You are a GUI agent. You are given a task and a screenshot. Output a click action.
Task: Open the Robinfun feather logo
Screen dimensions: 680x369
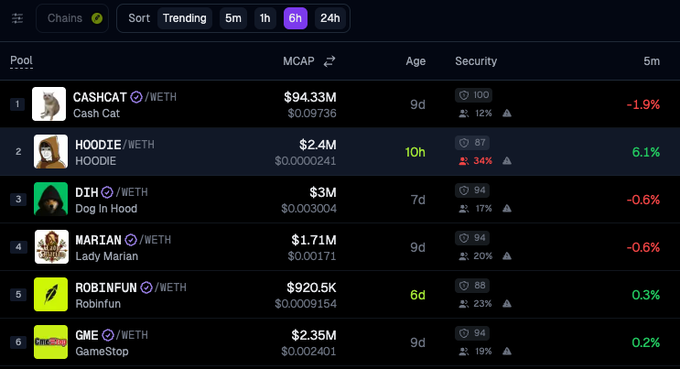pyautogui.click(x=51, y=294)
